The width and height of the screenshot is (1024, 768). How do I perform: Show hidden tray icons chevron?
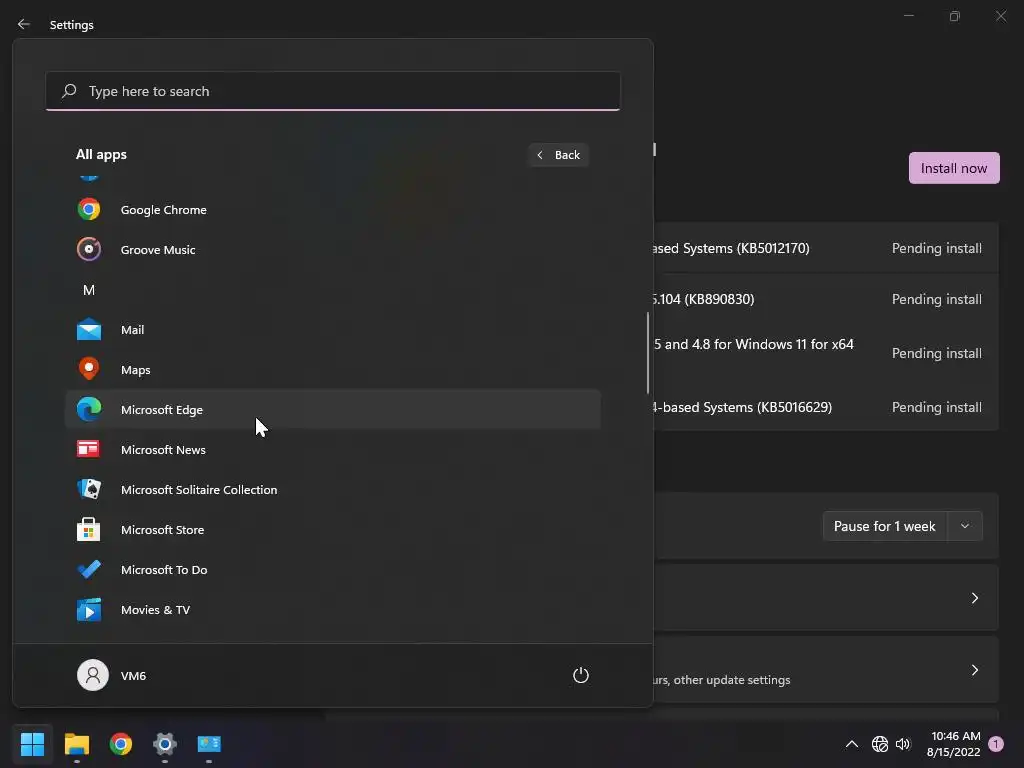pos(852,744)
